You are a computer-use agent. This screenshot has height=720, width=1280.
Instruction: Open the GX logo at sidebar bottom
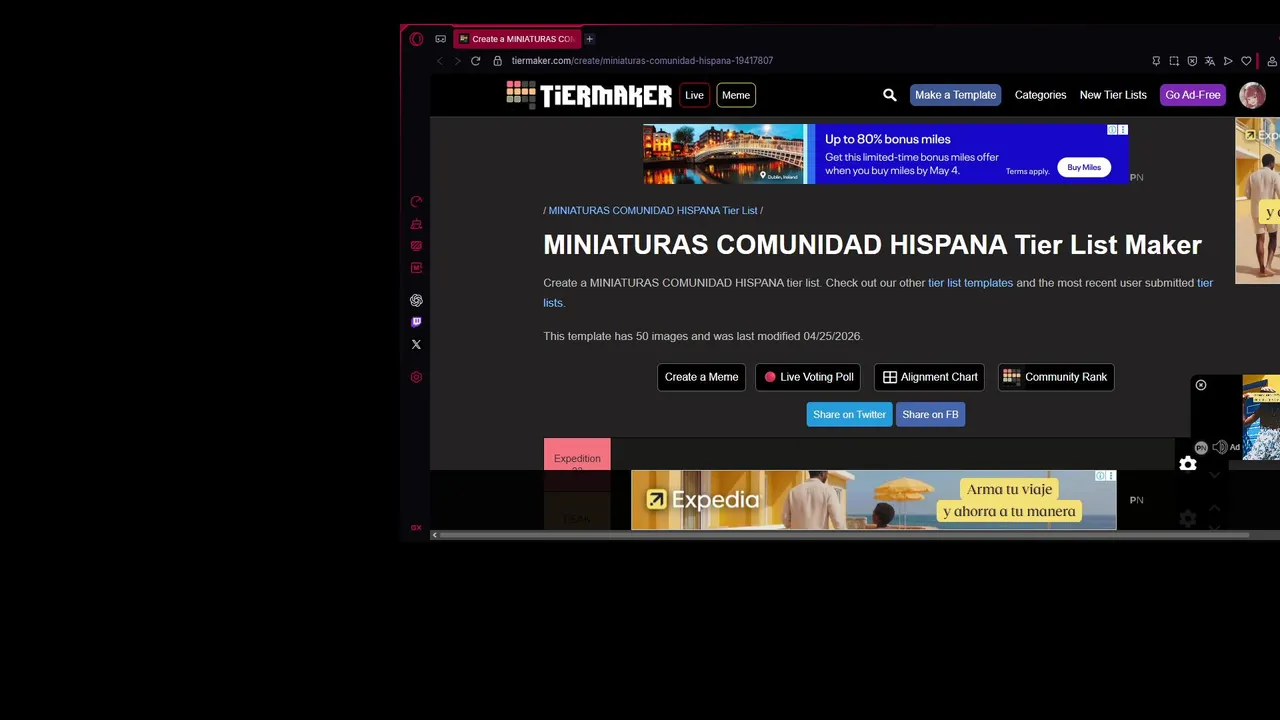(416, 528)
